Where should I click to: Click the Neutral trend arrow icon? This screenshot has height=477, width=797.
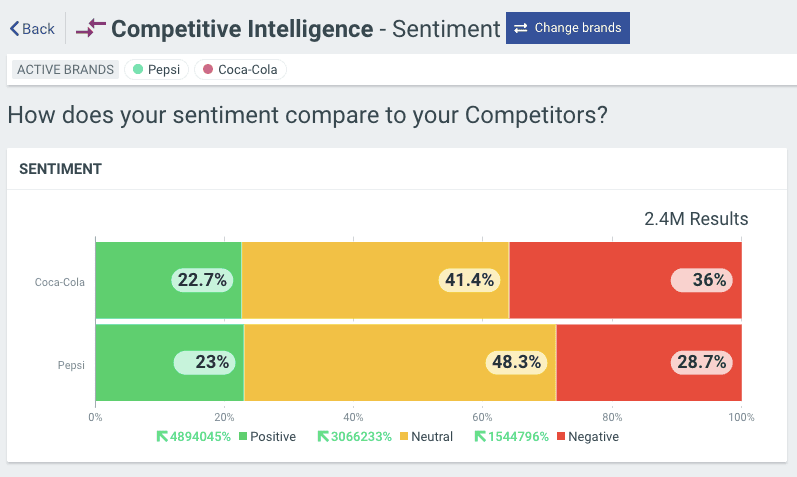pyautogui.click(x=323, y=436)
